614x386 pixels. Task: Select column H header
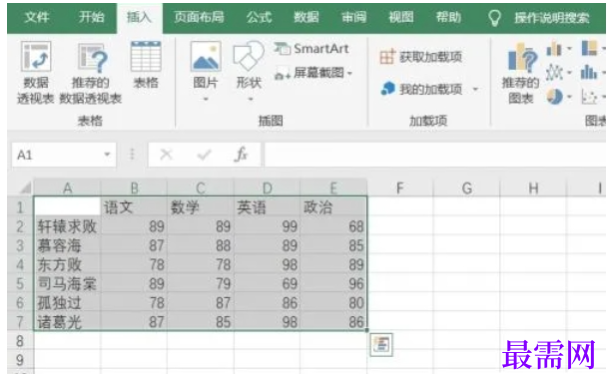coord(533,188)
